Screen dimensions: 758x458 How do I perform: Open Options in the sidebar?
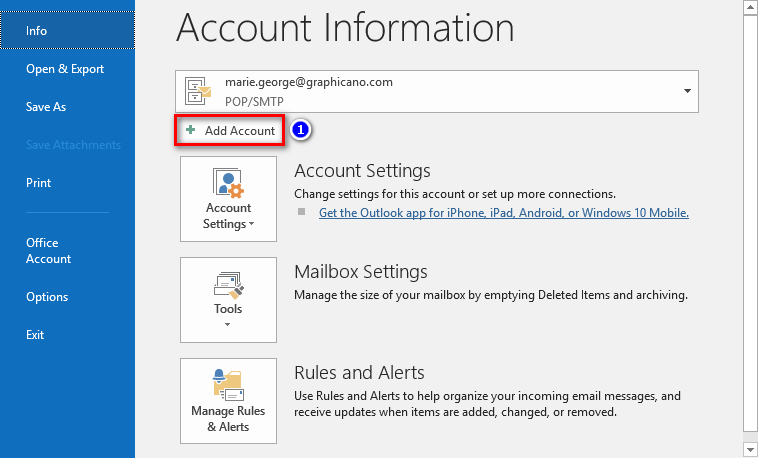click(47, 297)
